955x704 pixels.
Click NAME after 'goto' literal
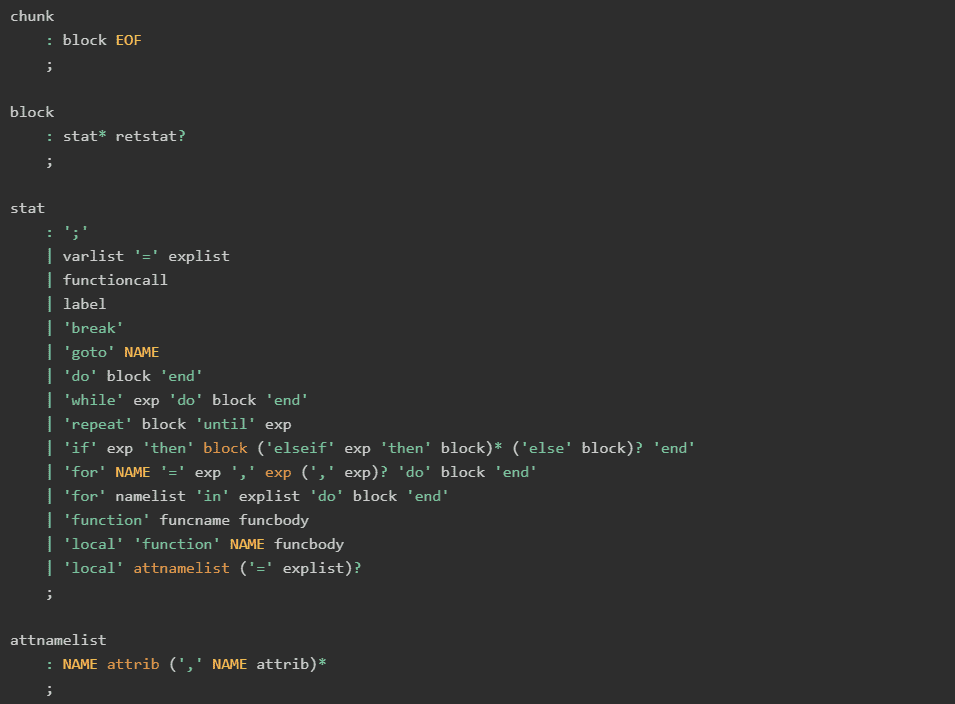point(141,352)
